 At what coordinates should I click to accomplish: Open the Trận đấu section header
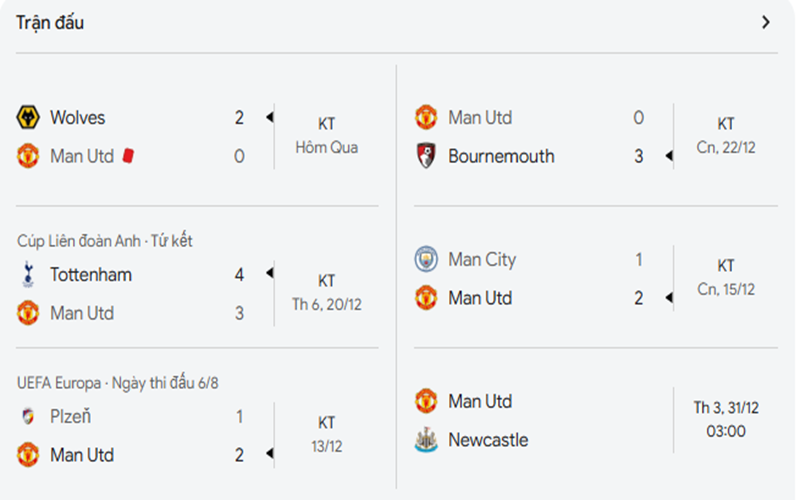[x=50, y=22]
